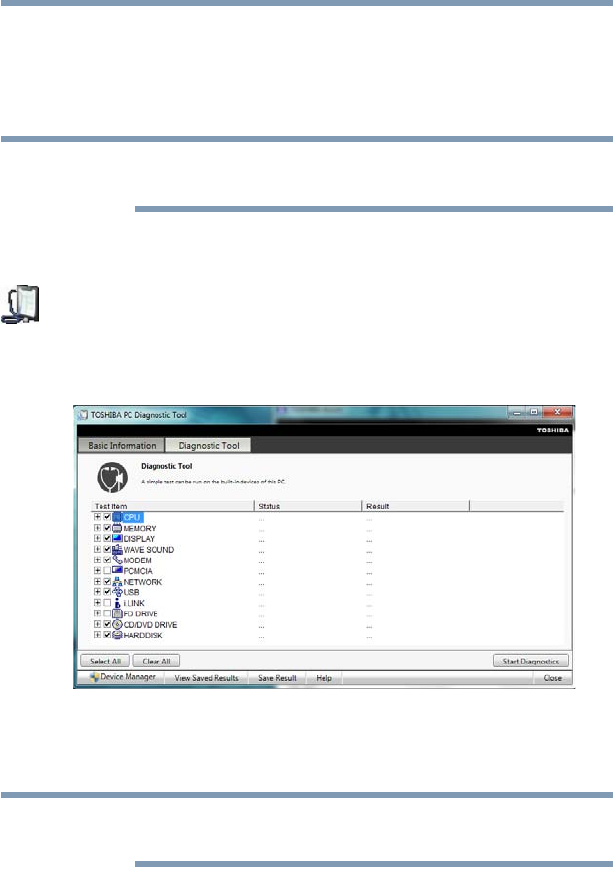Start Diagnostics with the button
This screenshot has height=877, width=613.
[x=531, y=661]
